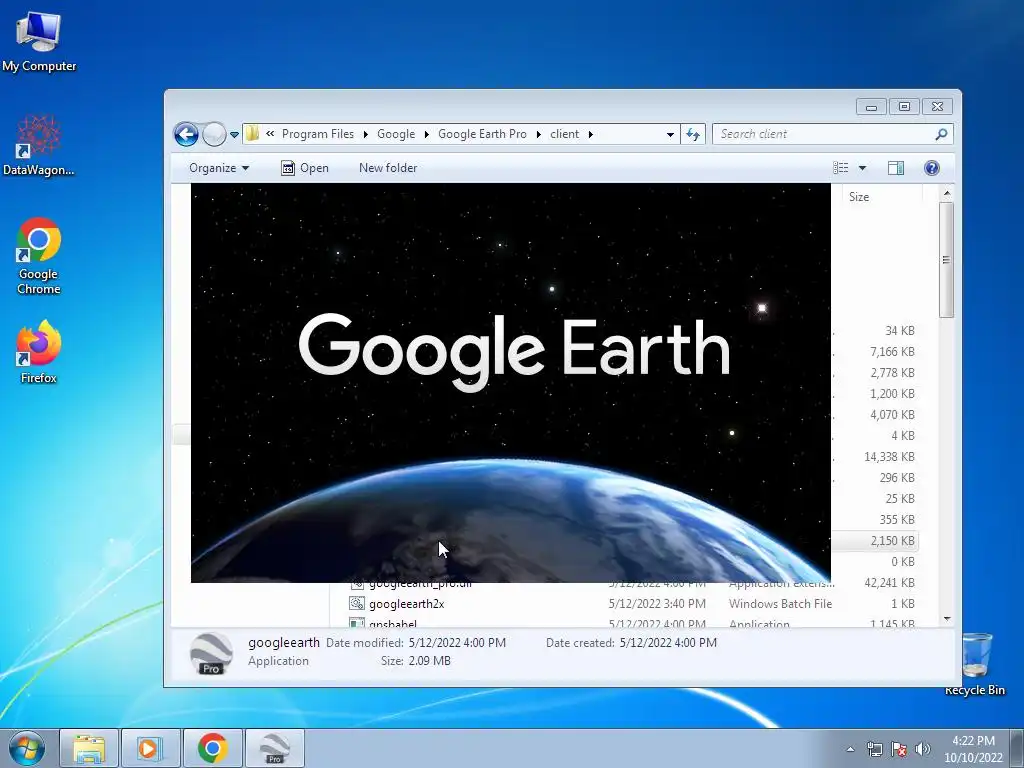Click the Explorer forward arrow button
The image size is (1024, 768).
click(x=214, y=135)
